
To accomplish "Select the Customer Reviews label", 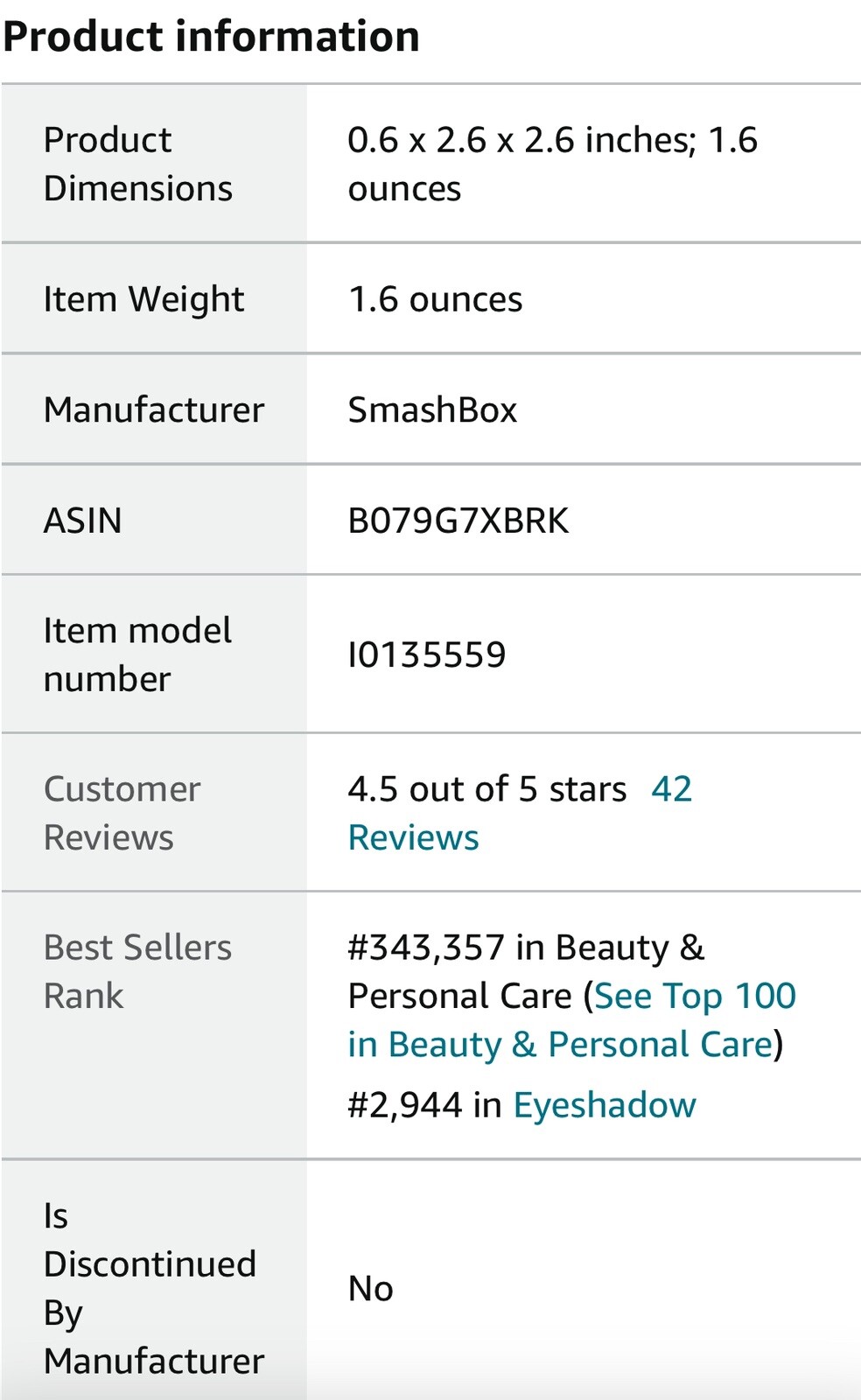I will tap(122, 813).
